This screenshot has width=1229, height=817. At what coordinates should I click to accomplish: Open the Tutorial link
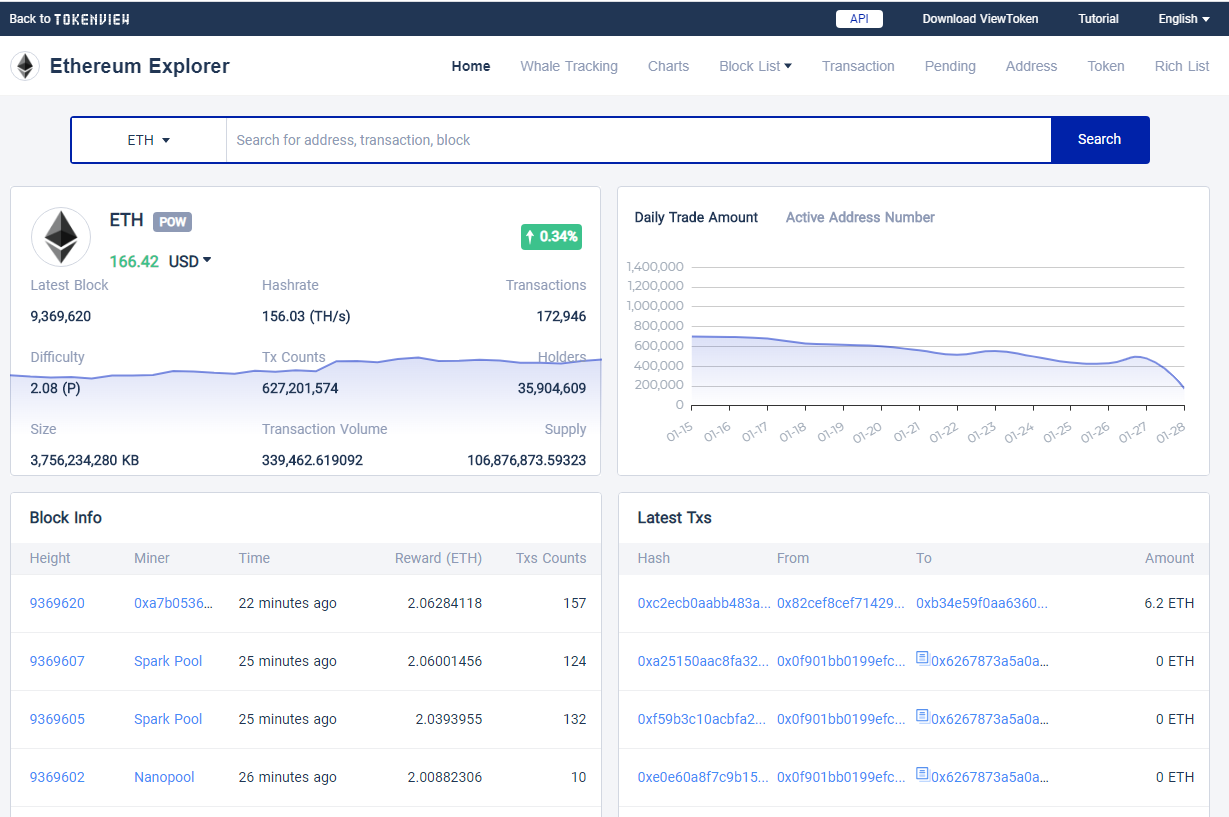1098,19
